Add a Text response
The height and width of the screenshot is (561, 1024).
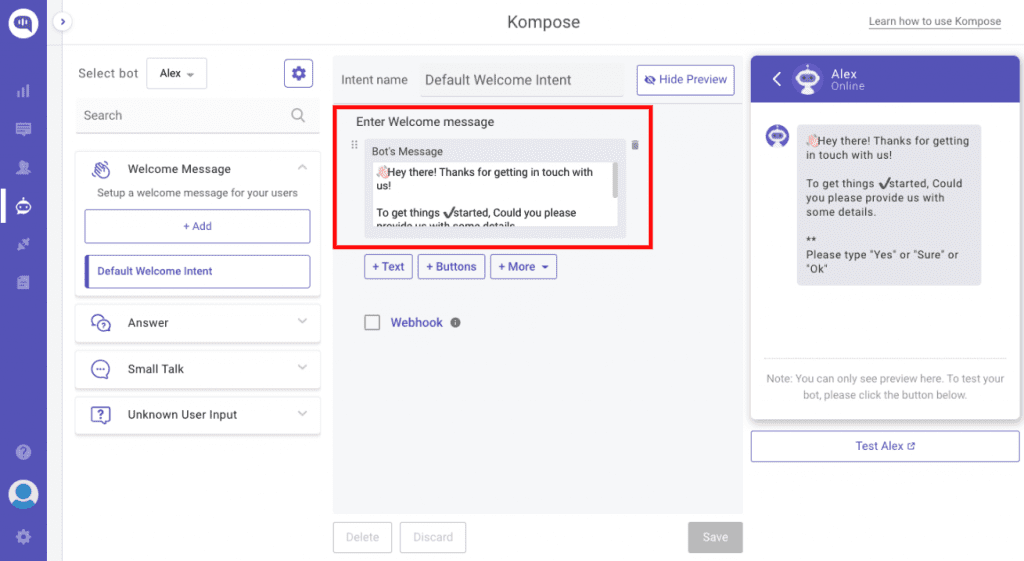[389, 266]
